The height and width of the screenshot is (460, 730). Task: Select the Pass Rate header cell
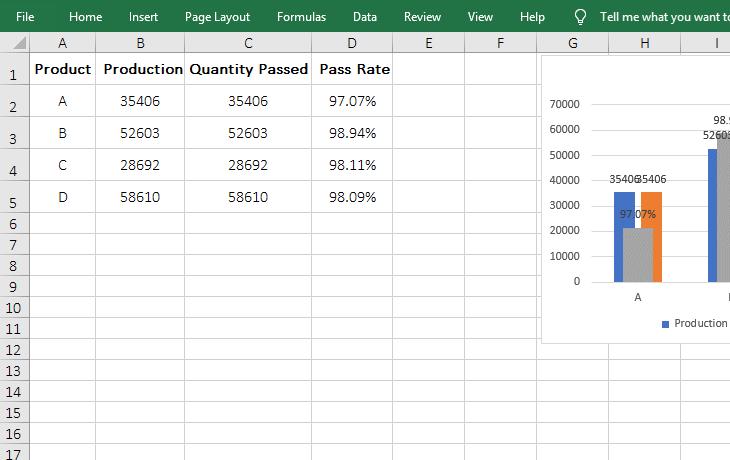pyautogui.click(x=352, y=69)
